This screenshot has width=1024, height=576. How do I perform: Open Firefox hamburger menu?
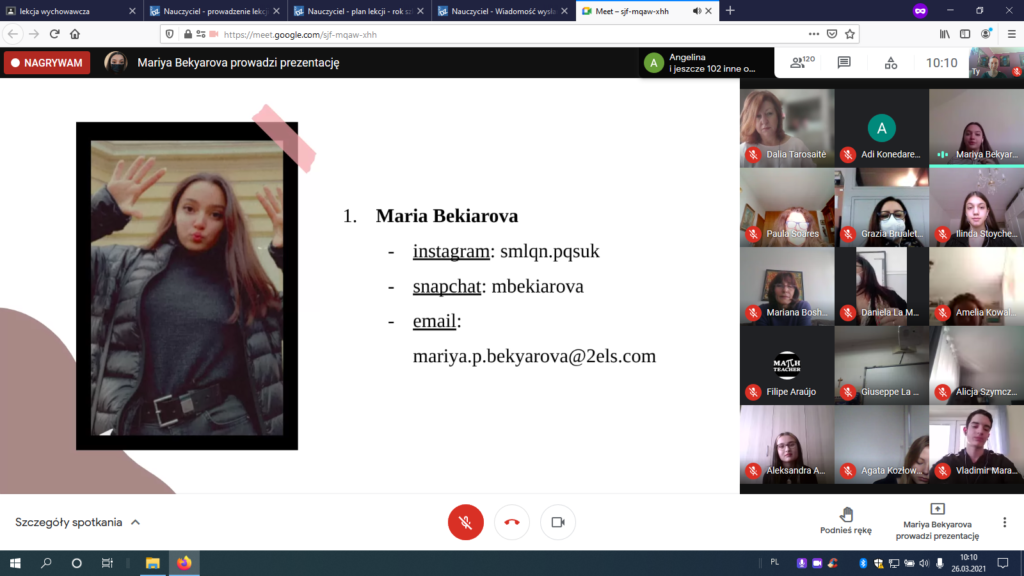point(1006,33)
